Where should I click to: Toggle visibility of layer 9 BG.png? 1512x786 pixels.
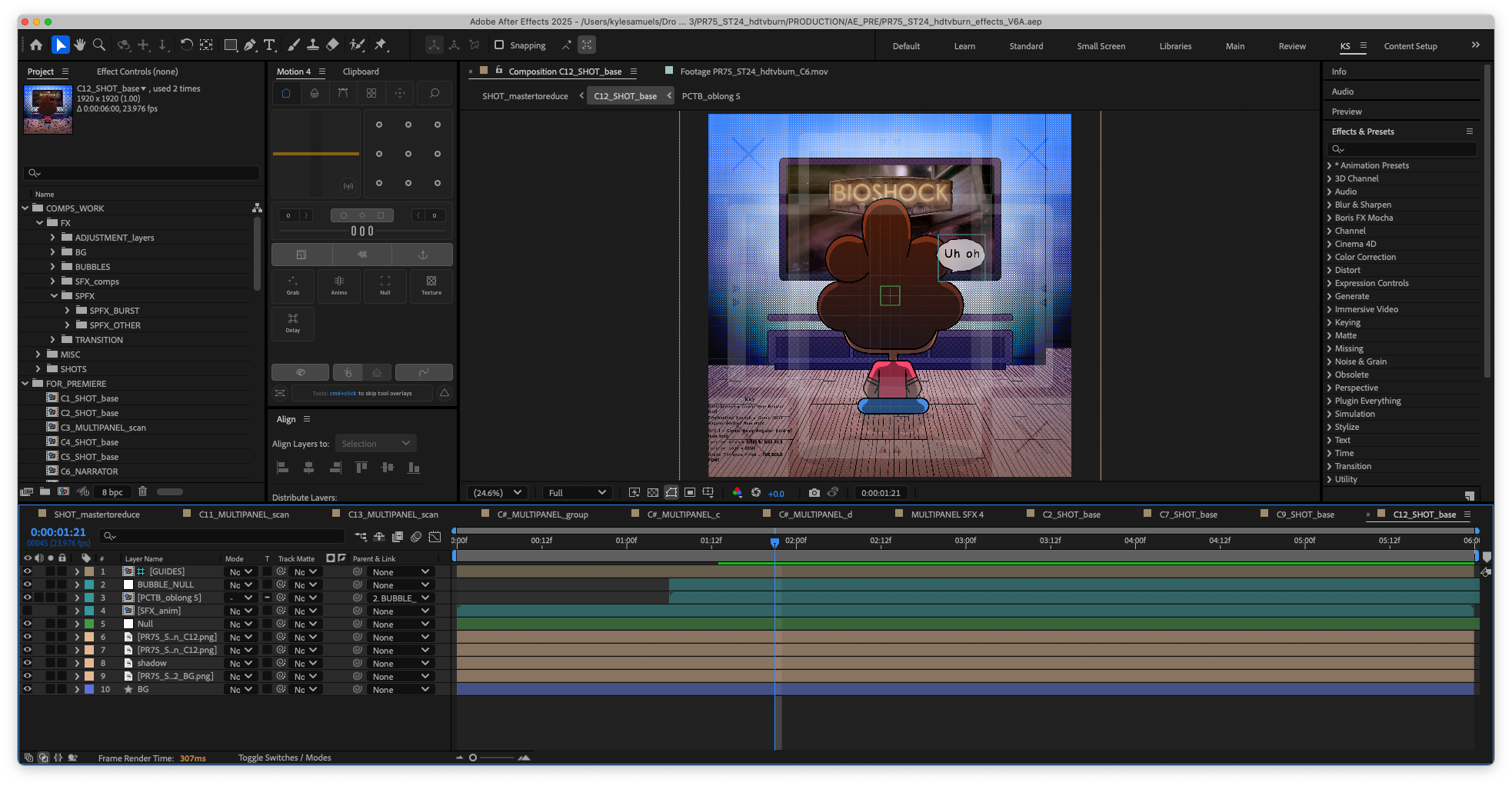(x=28, y=676)
